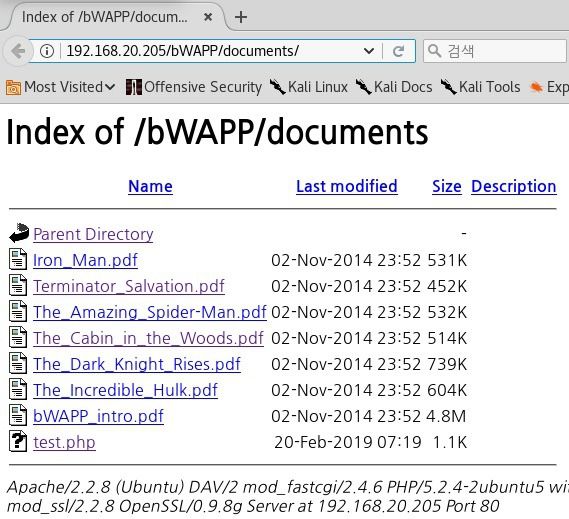The width and height of the screenshot is (569, 519).
Task: Open the site information icon in the address bar
Action: [47, 51]
